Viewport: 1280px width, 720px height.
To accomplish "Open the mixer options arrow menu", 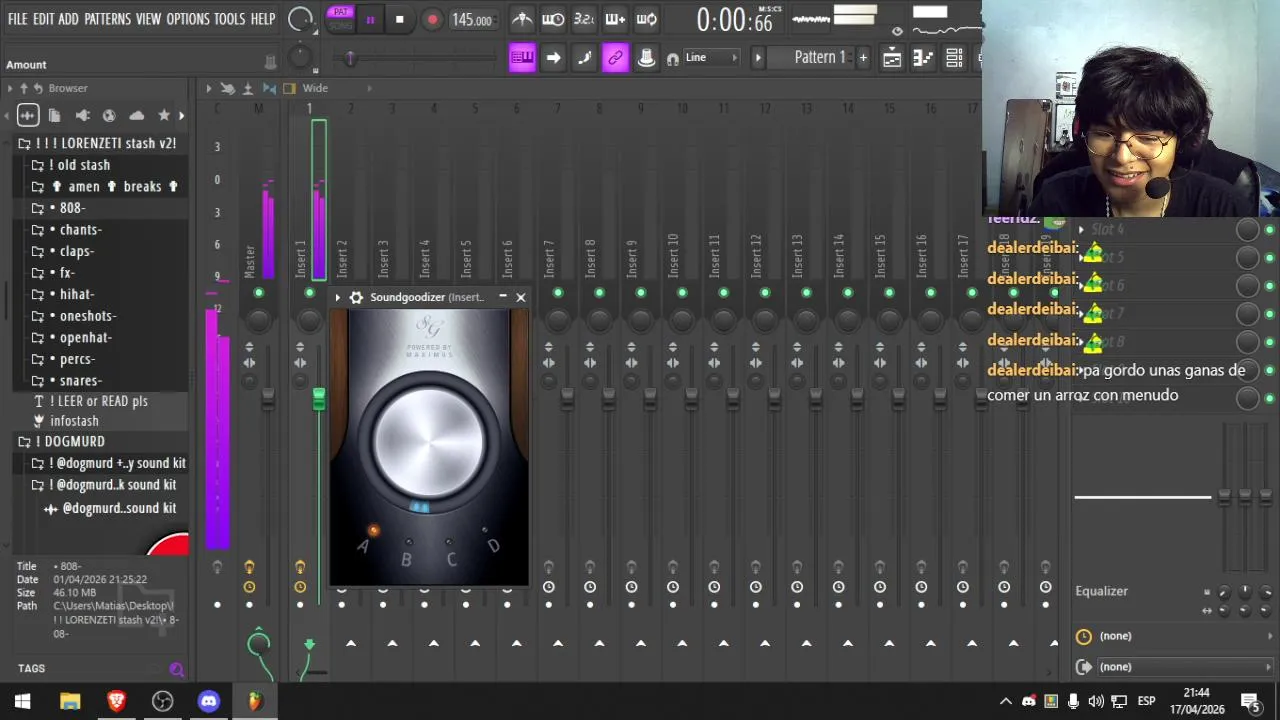I will tap(209, 89).
